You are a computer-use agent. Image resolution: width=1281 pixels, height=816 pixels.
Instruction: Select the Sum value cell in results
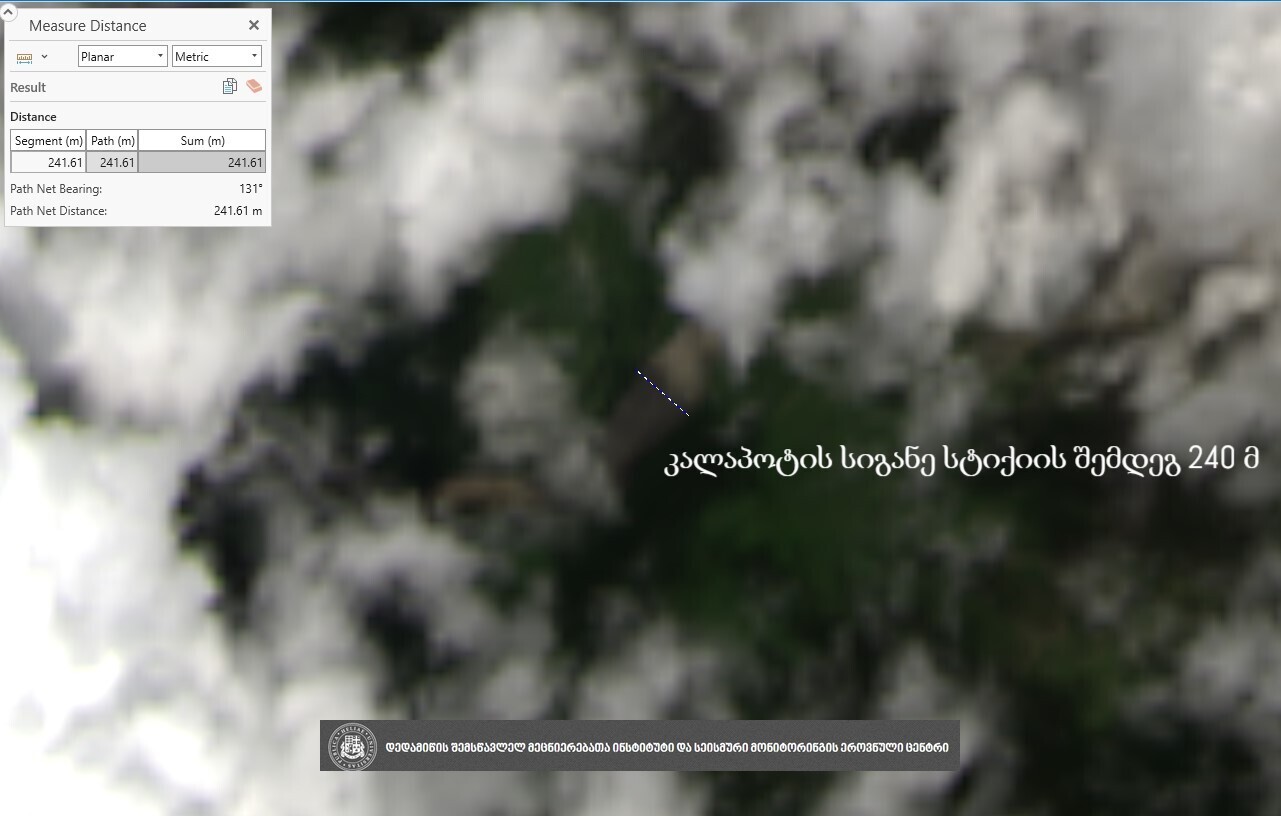pyautogui.click(x=202, y=163)
